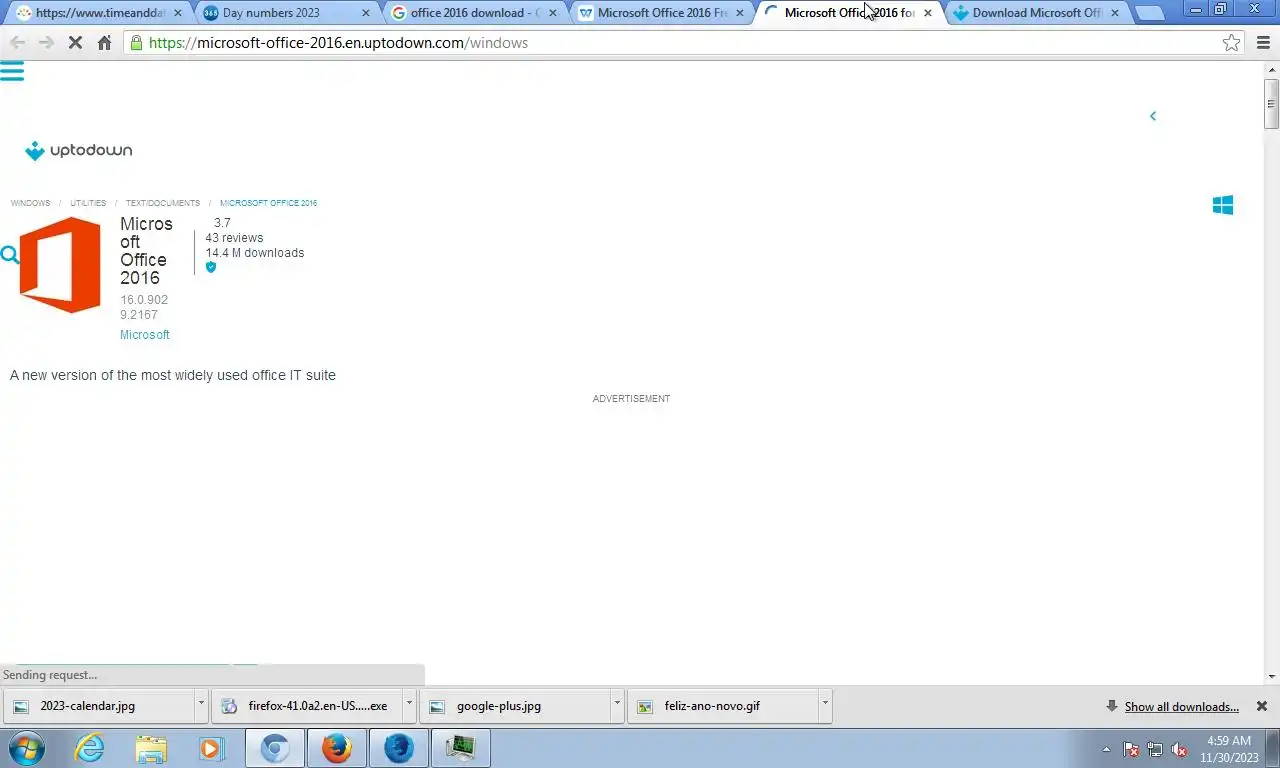Open the uptodown hamburger menu
The image size is (1280, 768).
coord(12,71)
